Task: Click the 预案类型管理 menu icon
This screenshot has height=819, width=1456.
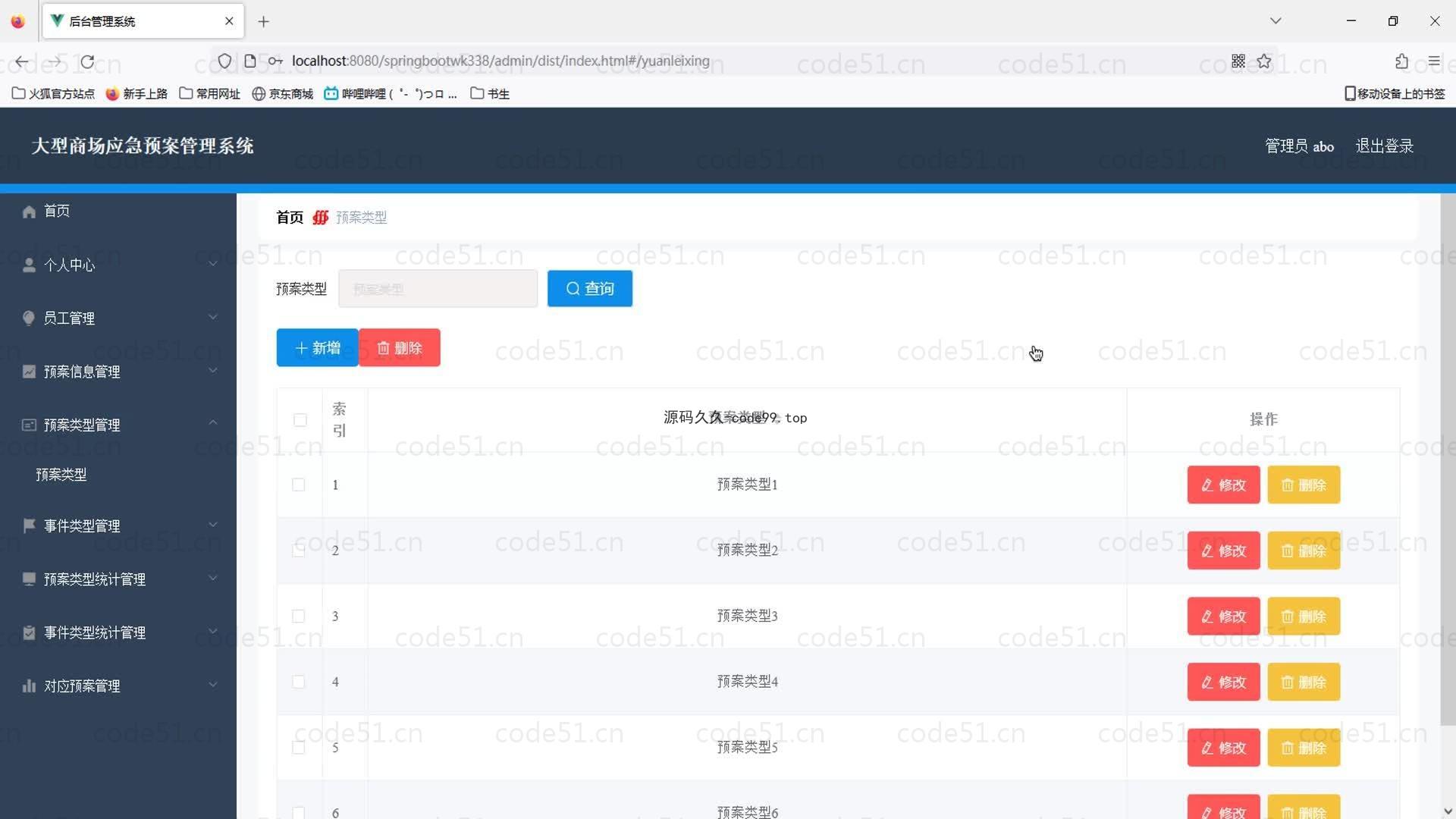Action: (x=29, y=425)
